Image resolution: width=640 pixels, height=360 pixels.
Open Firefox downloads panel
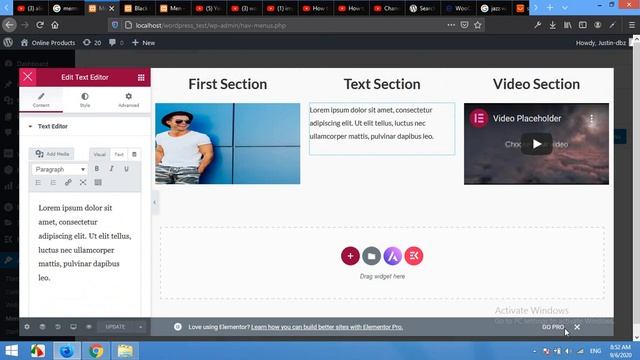(553, 25)
